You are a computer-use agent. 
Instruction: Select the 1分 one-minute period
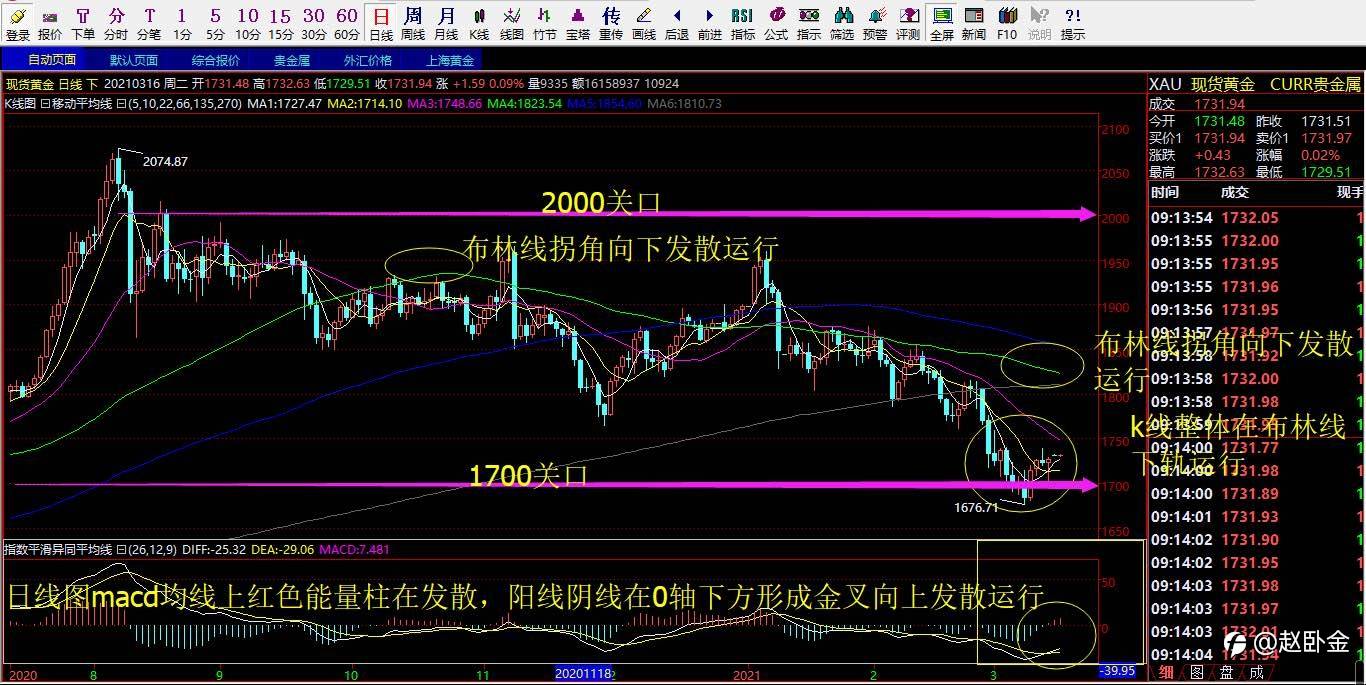pos(181,22)
